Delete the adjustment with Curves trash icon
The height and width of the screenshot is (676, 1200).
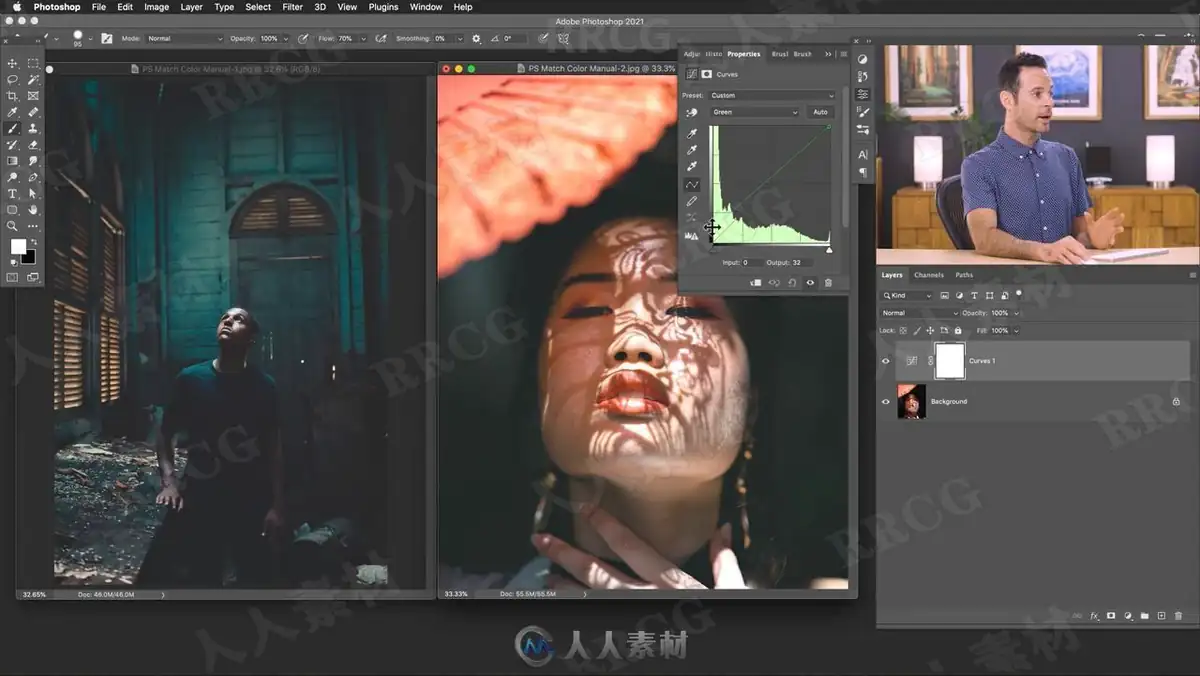tap(828, 283)
